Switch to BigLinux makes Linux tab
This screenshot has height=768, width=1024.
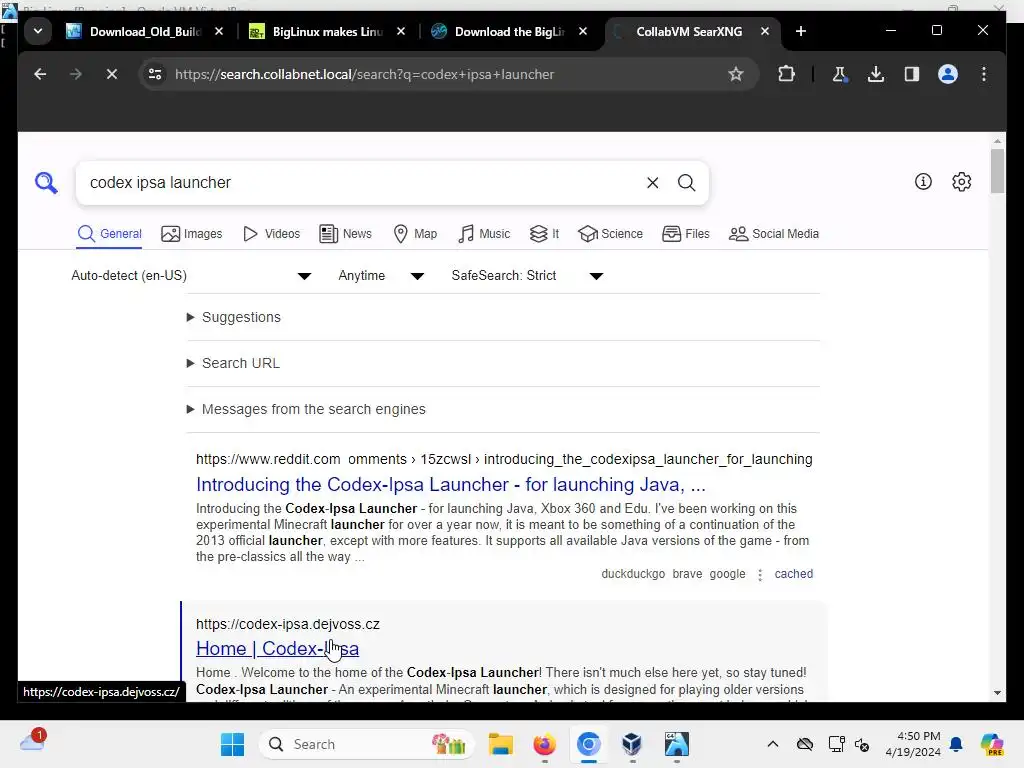pos(327,31)
